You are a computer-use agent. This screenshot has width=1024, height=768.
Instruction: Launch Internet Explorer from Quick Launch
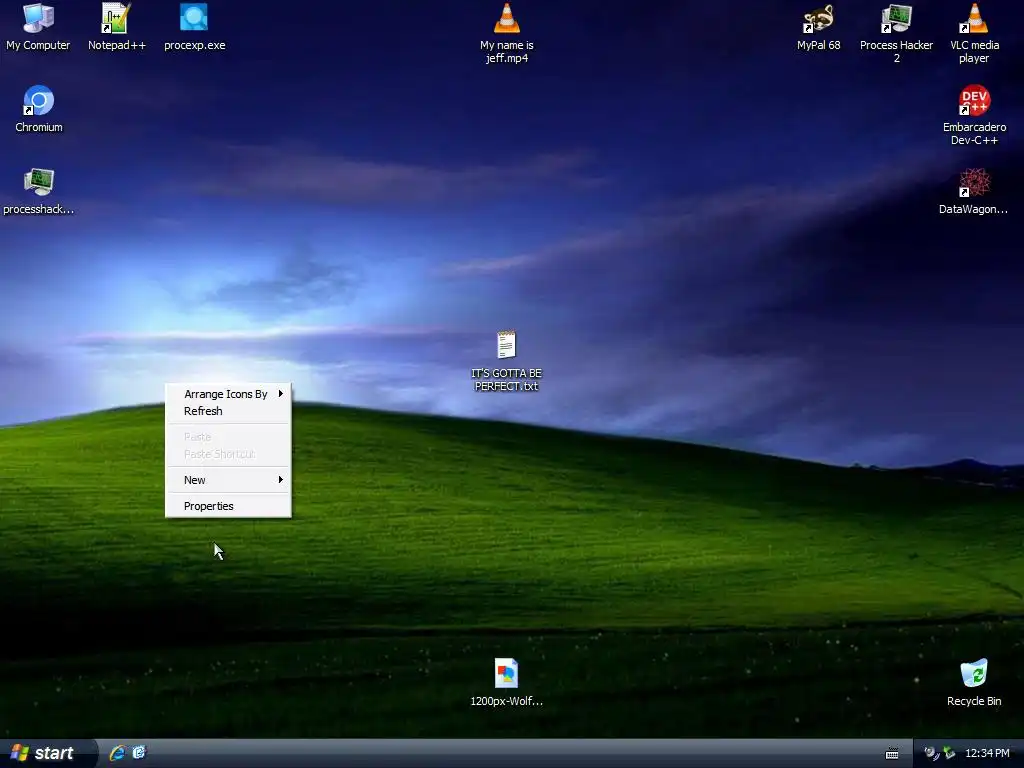[x=118, y=753]
